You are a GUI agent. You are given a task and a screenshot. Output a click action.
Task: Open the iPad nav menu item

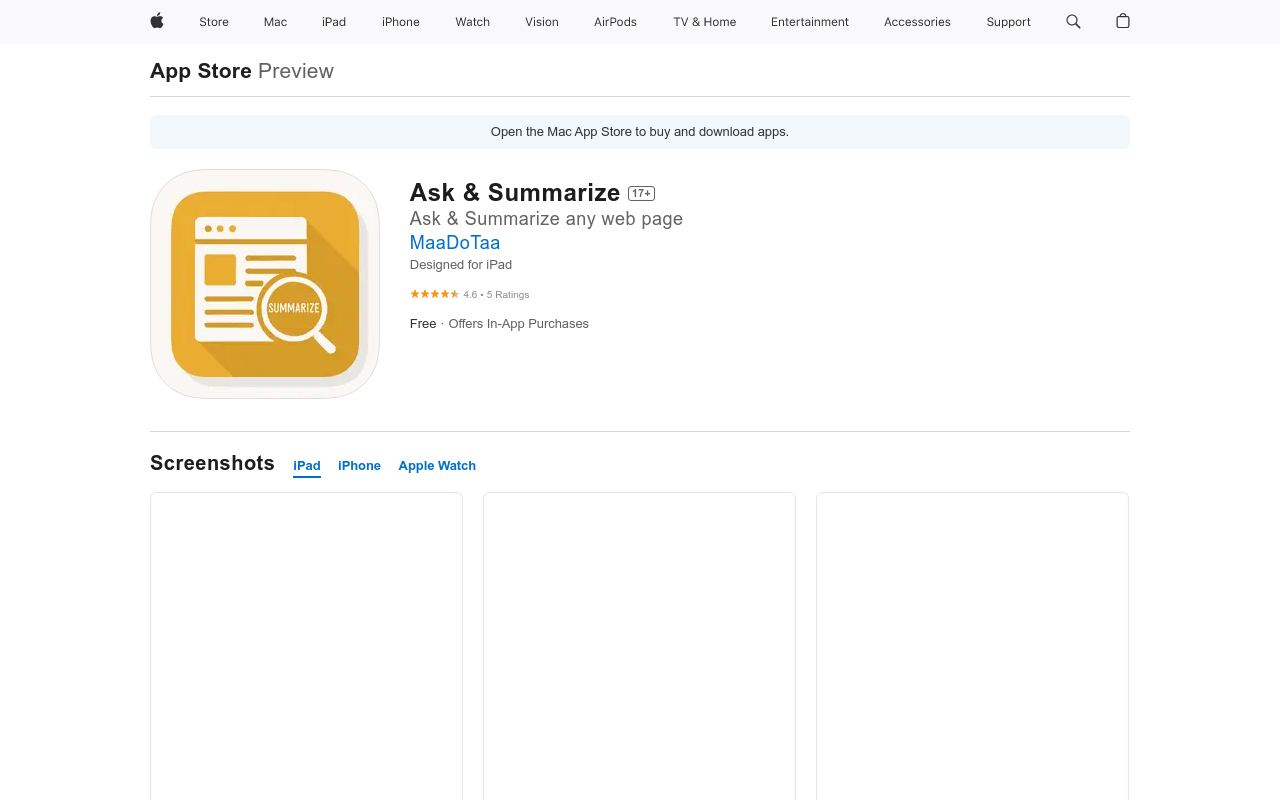coord(334,22)
